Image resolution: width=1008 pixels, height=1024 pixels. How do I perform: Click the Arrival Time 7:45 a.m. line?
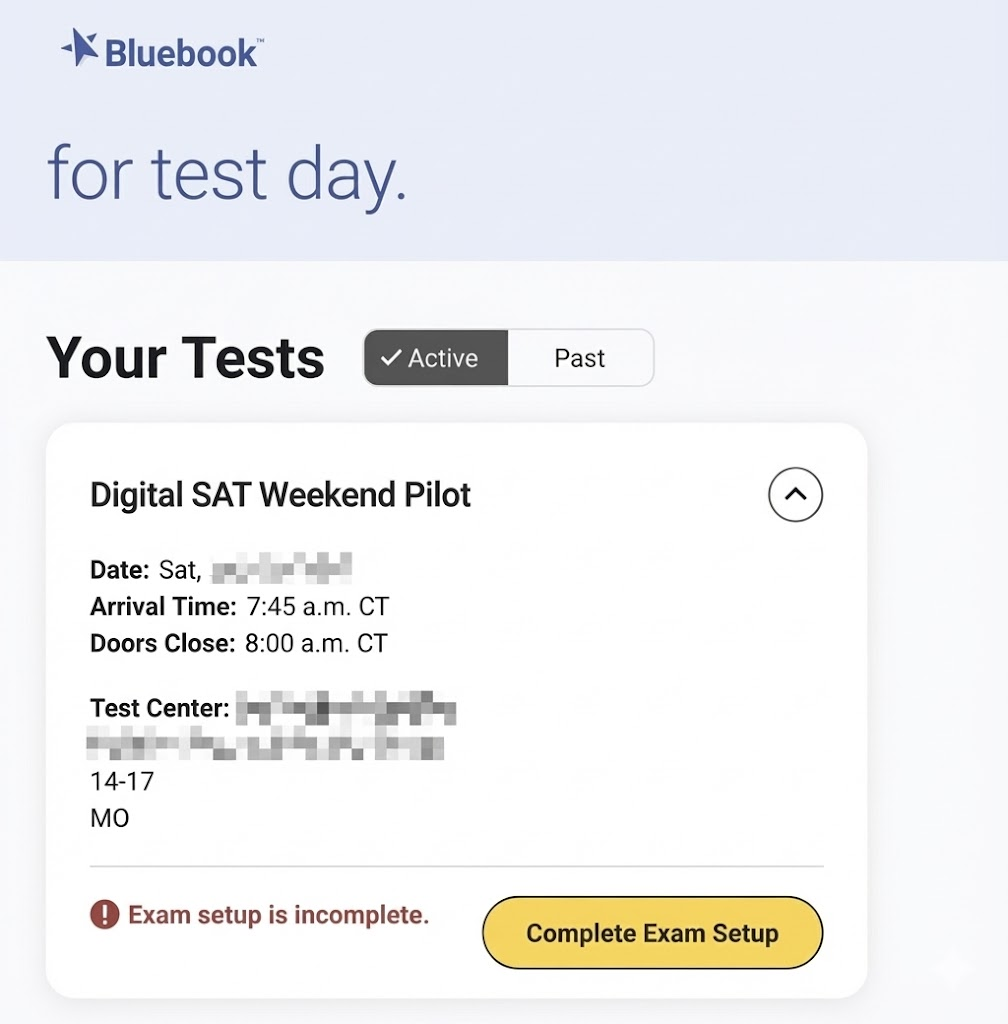[x=239, y=607]
